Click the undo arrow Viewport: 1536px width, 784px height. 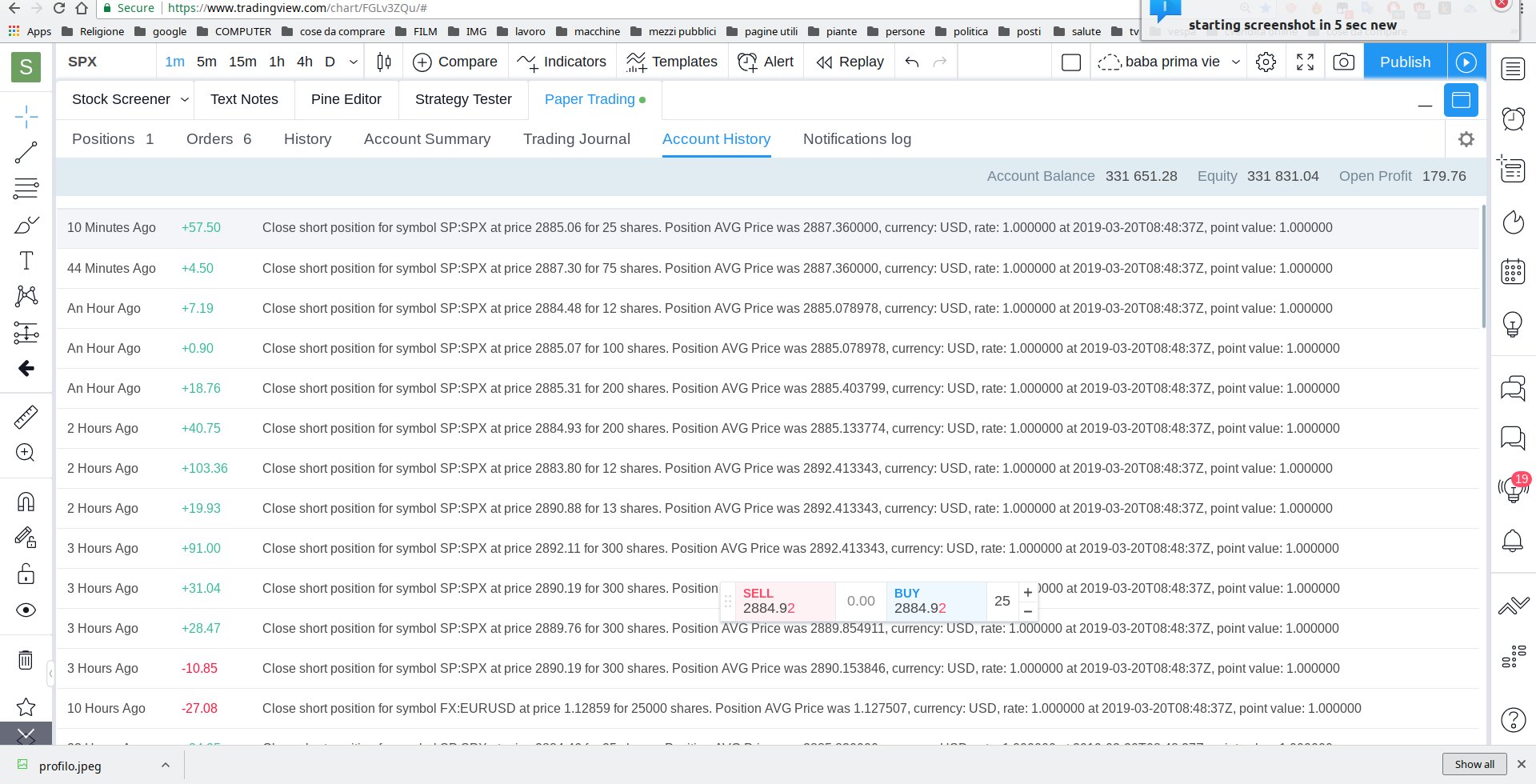(912, 62)
